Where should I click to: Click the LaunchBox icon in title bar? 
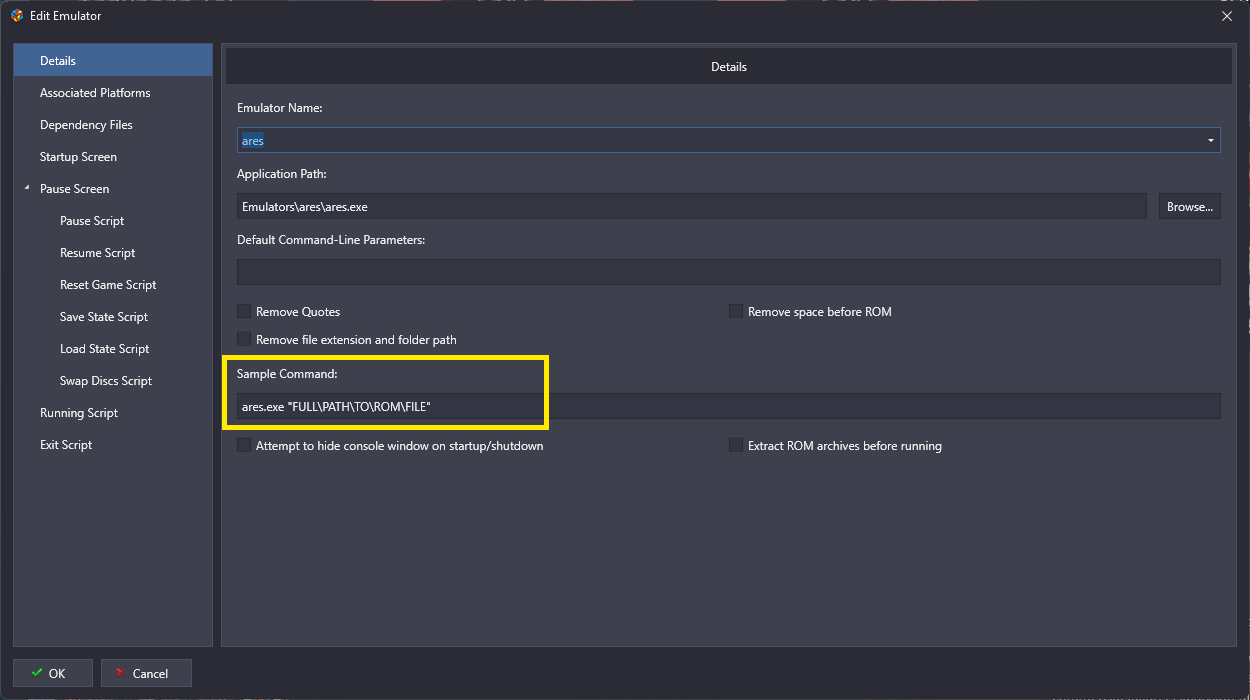tap(16, 16)
